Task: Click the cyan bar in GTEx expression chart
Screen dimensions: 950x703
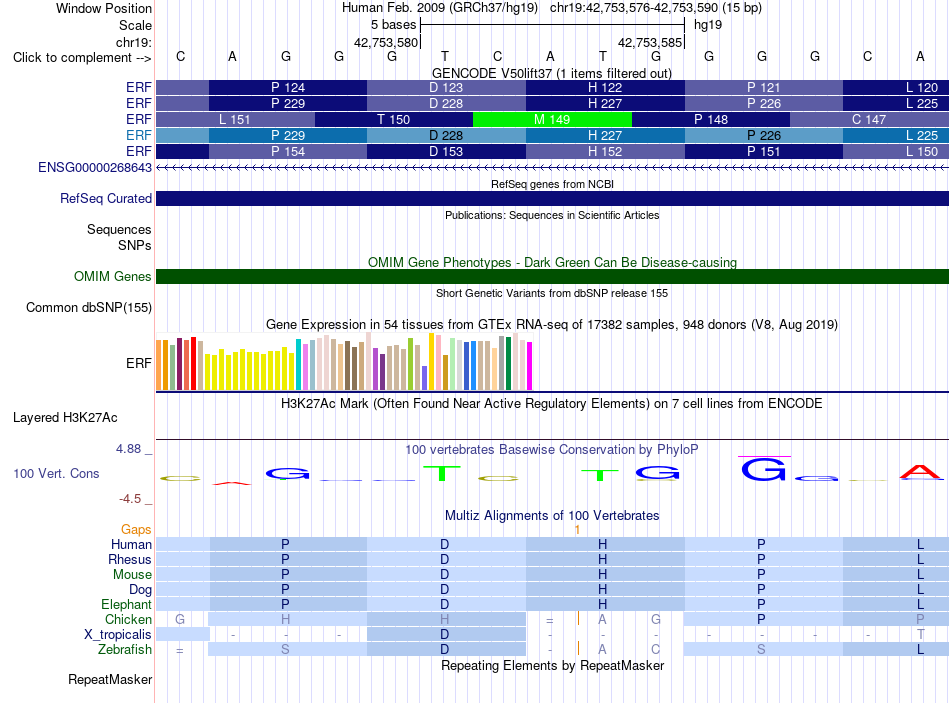Action: coord(299,364)
